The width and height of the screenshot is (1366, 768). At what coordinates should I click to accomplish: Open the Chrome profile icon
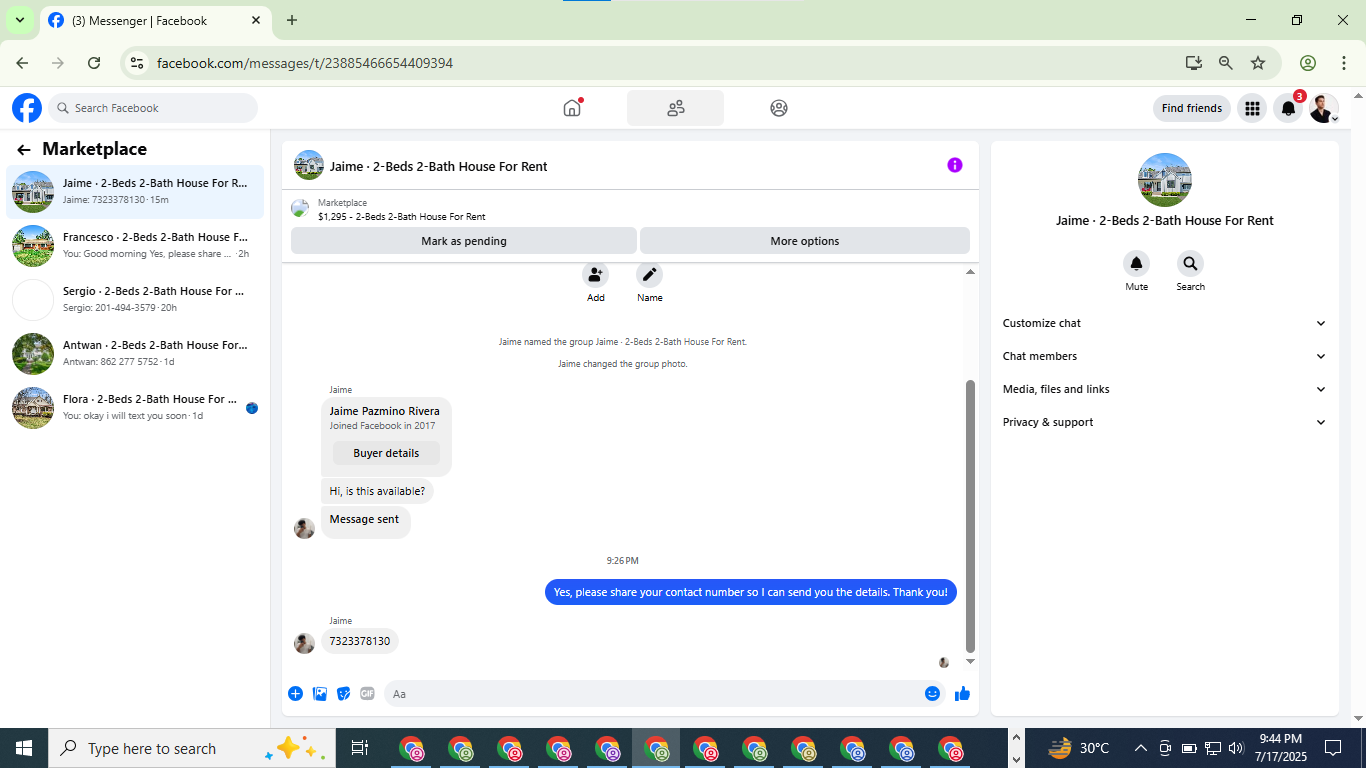pyautogui.click(x=1308, y=63)
